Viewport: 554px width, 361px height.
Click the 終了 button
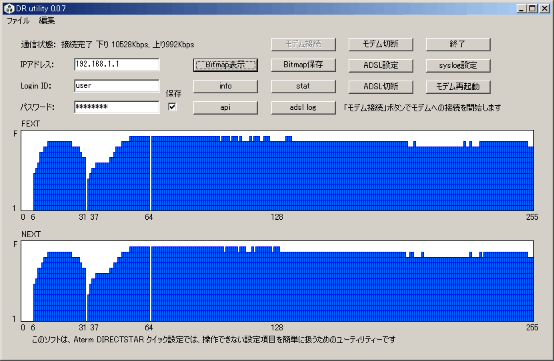(x=458, y=44)
